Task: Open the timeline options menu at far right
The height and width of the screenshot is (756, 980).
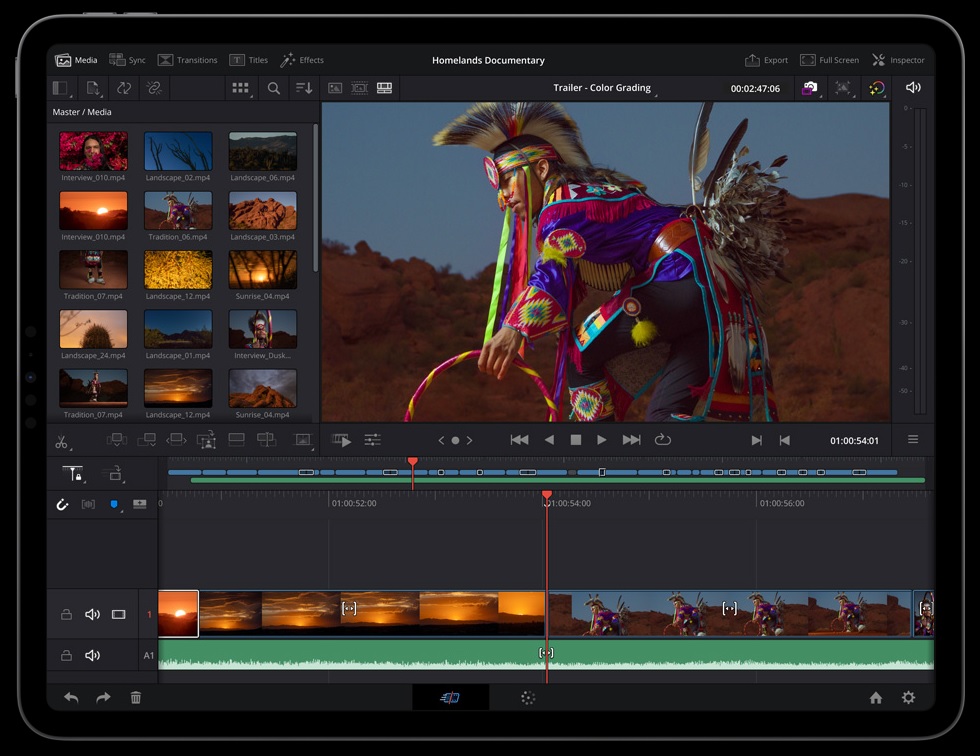Action: [x=913, y=440]
